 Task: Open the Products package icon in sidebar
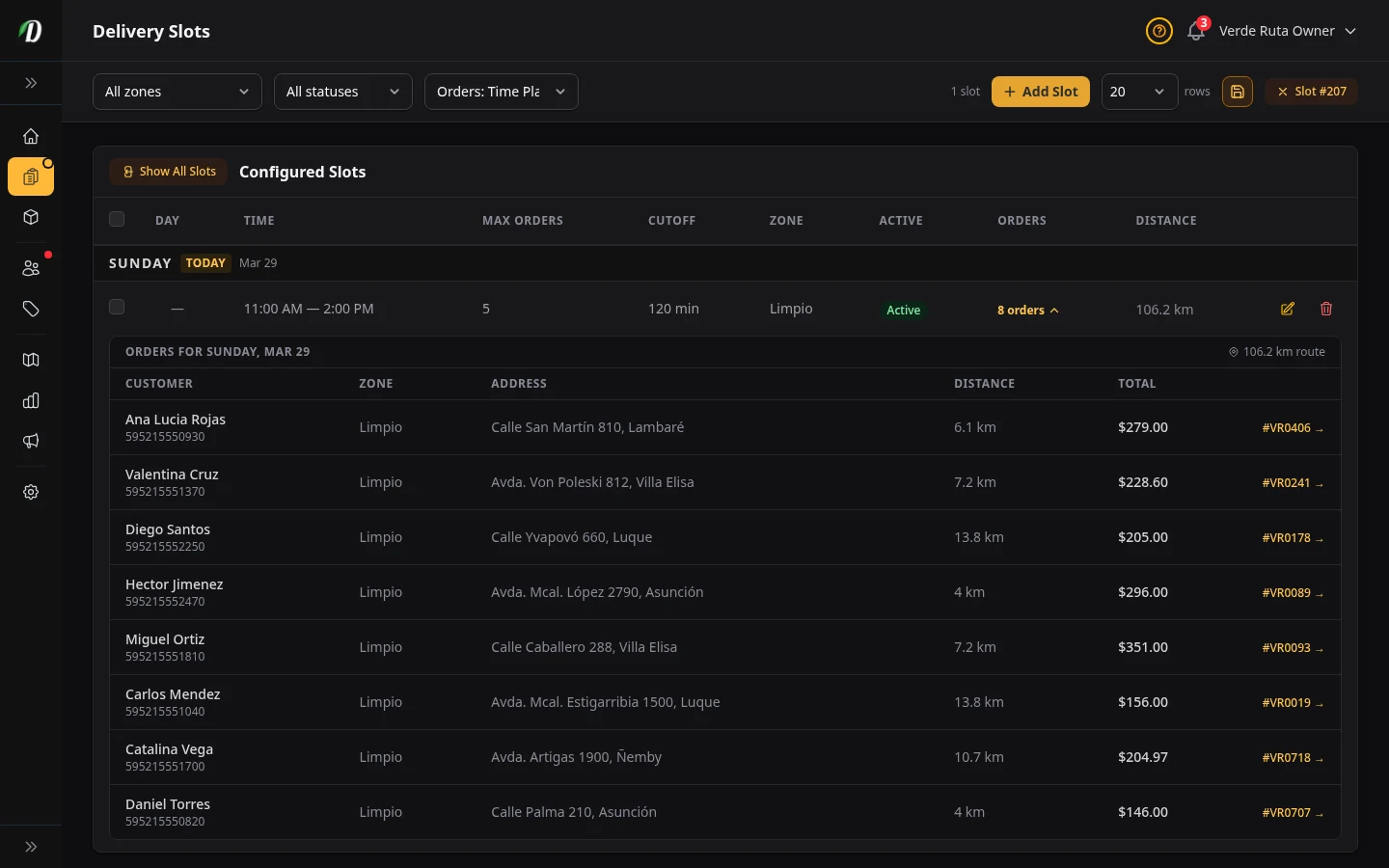click(x=31, y=217)
